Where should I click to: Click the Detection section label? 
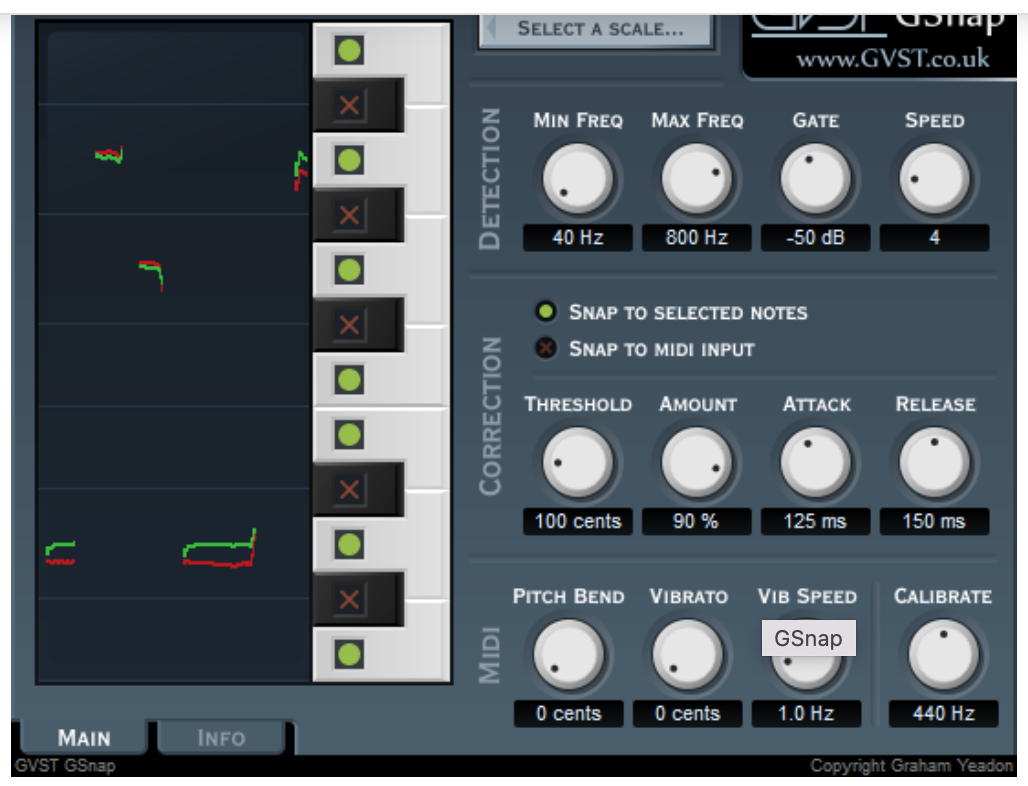[490, 178]
